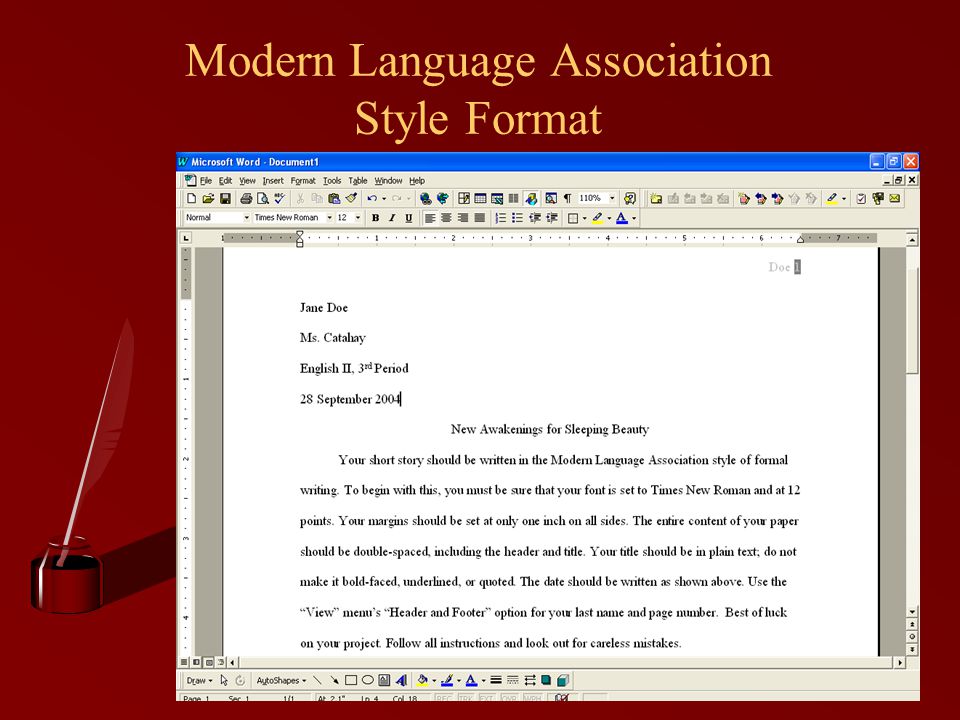Save the document with floppy icon

point(225,198)
